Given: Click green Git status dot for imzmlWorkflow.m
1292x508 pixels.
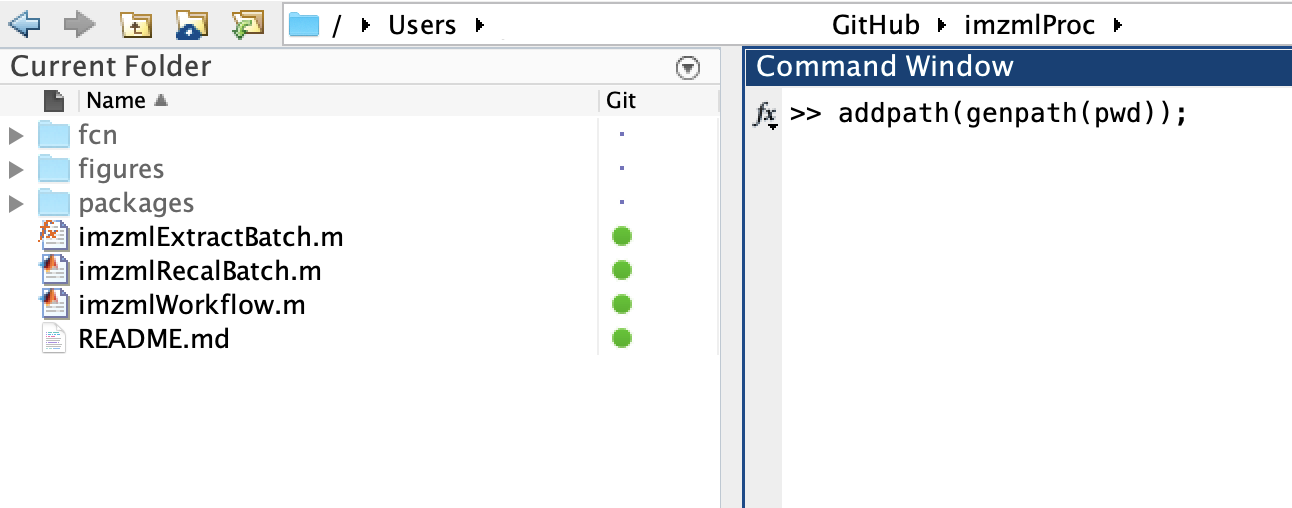Looking at the screenshot, I should 622,304.
